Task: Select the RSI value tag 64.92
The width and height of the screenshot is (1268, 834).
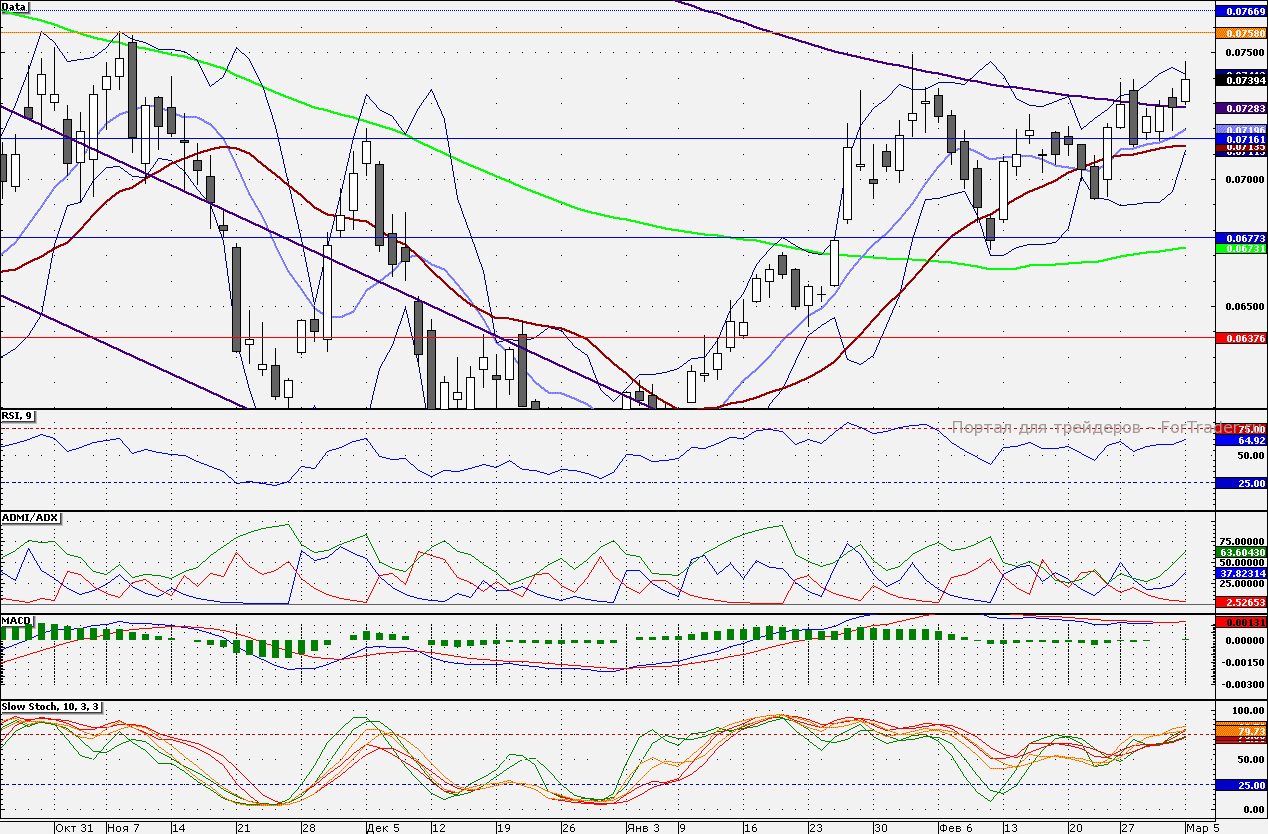Action: 1240,440
